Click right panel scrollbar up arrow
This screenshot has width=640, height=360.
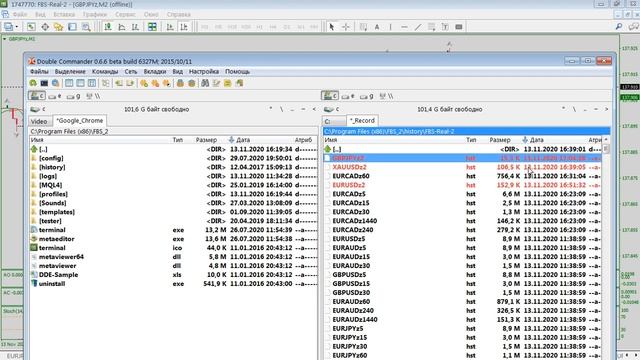[606, 140]
